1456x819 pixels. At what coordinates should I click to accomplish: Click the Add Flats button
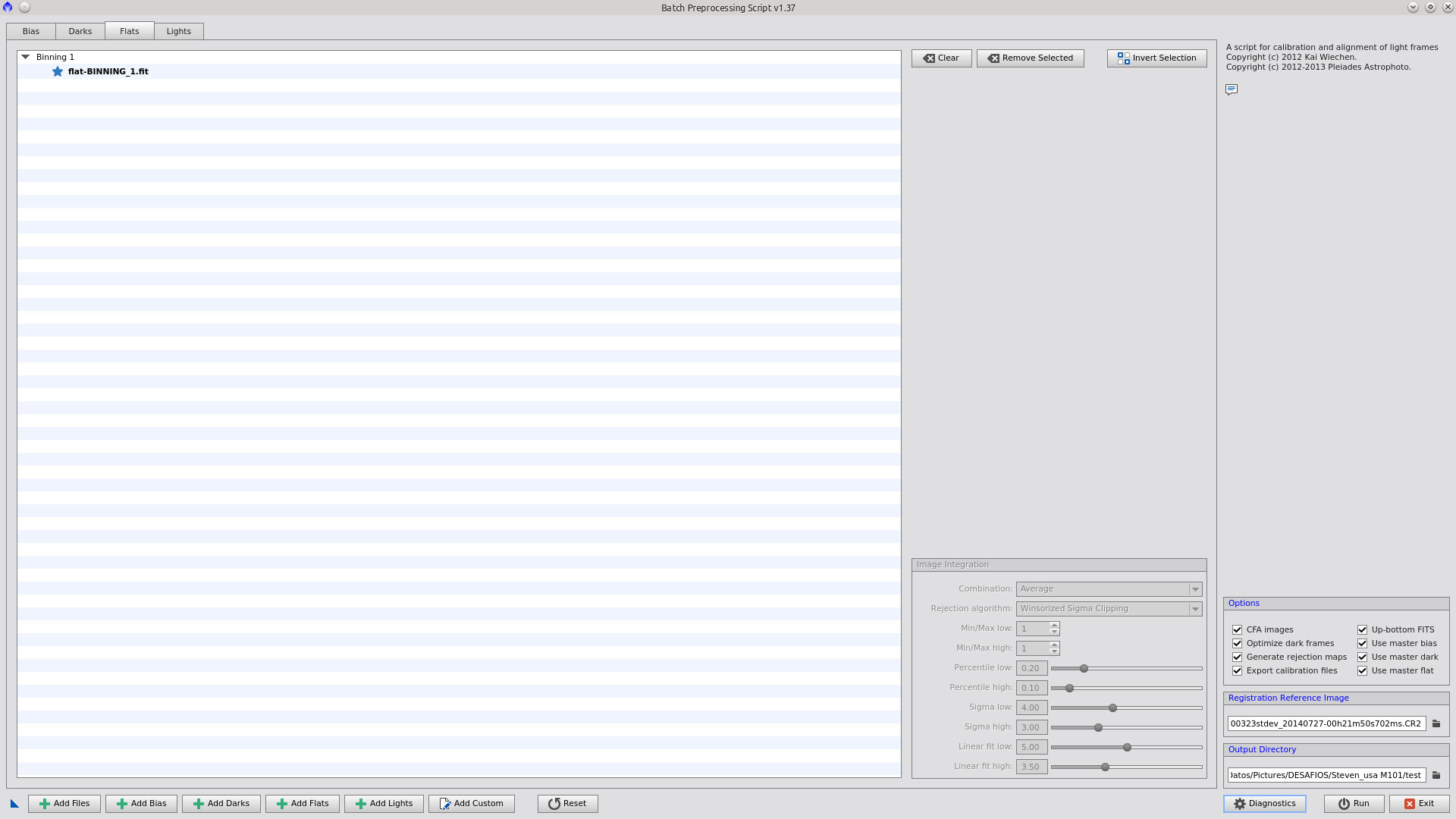pyautogui.click(x=302, y=804)
